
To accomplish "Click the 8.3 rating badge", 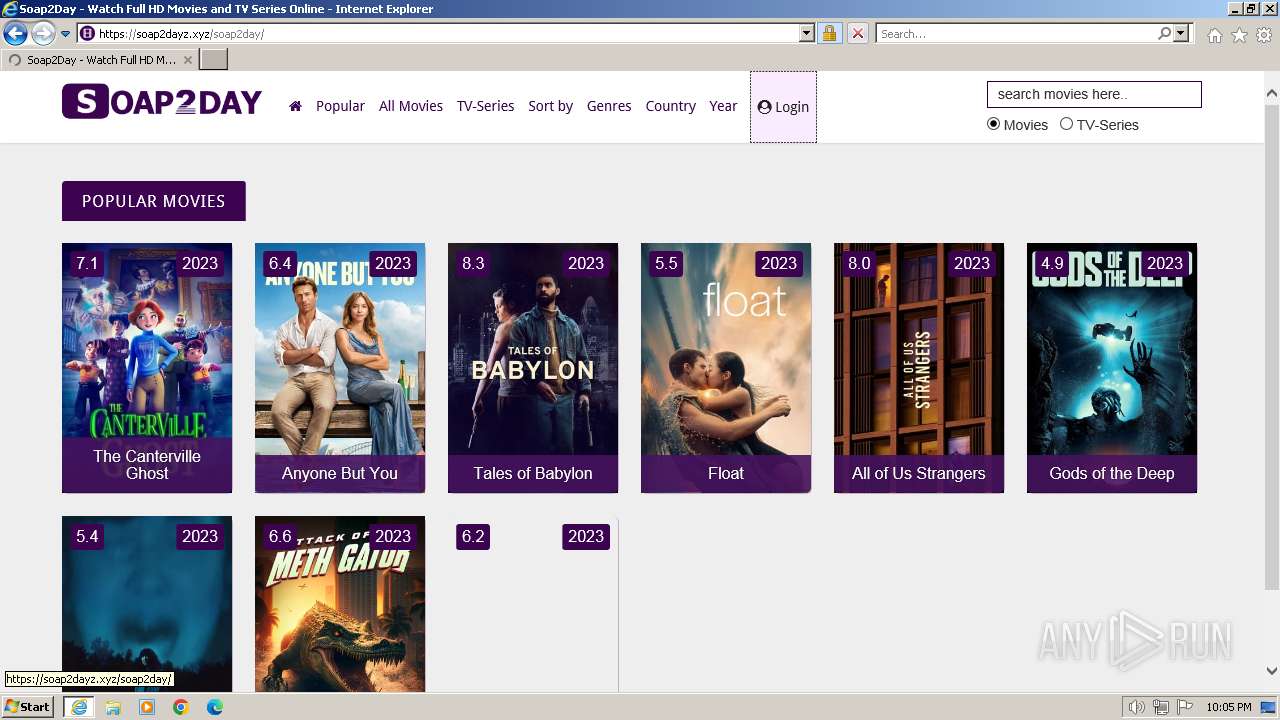I will click(x=473, y=263).
